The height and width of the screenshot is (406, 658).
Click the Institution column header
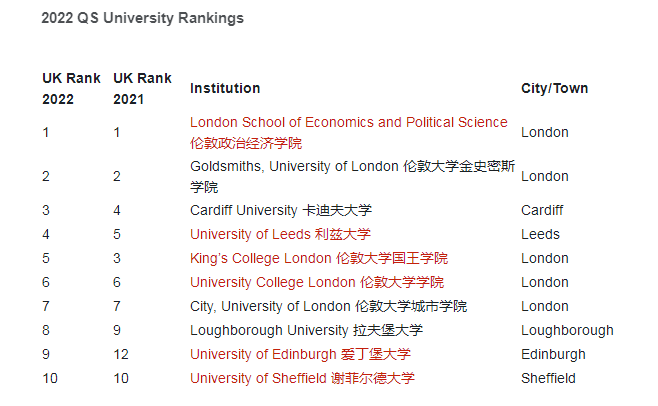pos(225,89)
